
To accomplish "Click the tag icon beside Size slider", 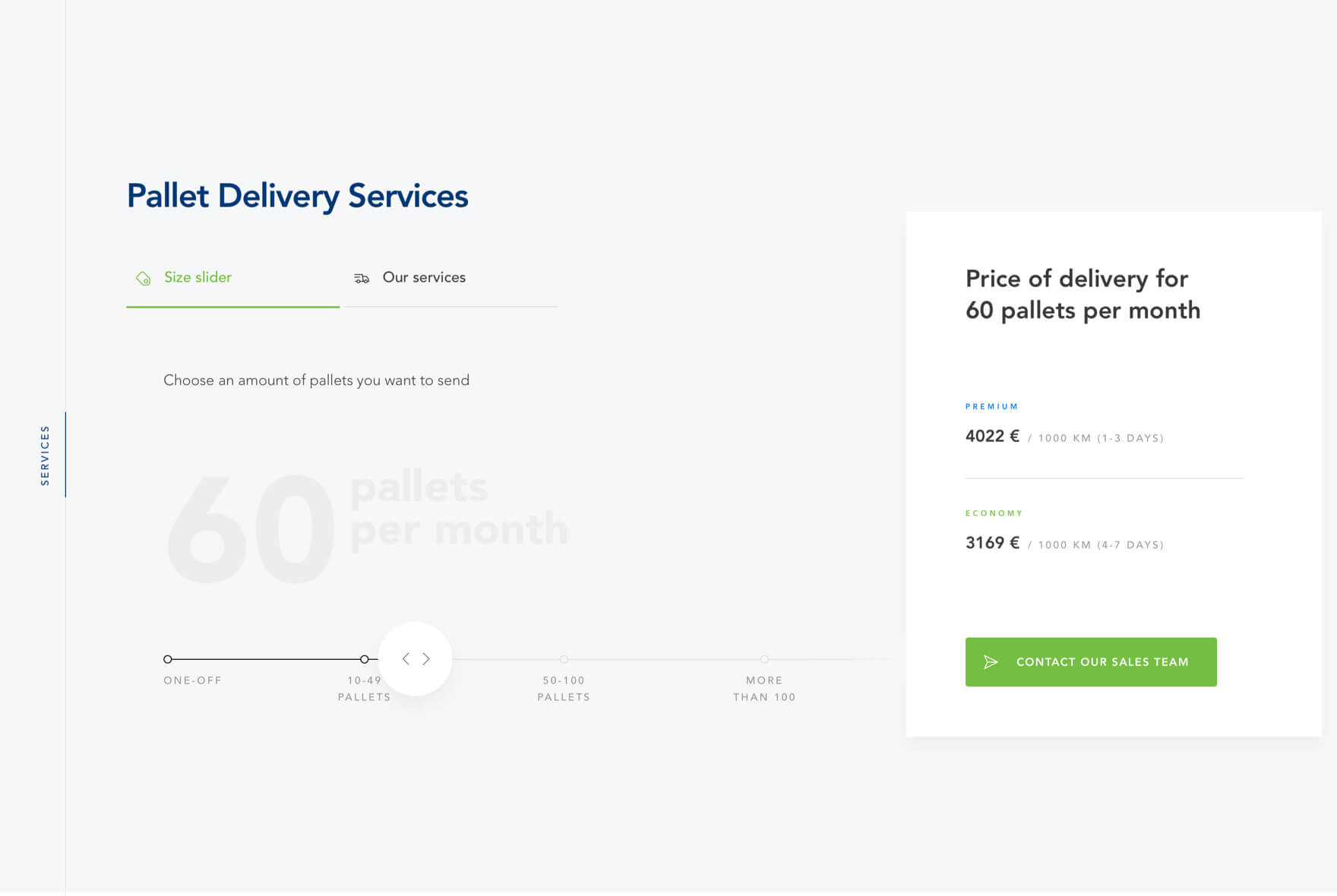I will [x=143, y=279].
